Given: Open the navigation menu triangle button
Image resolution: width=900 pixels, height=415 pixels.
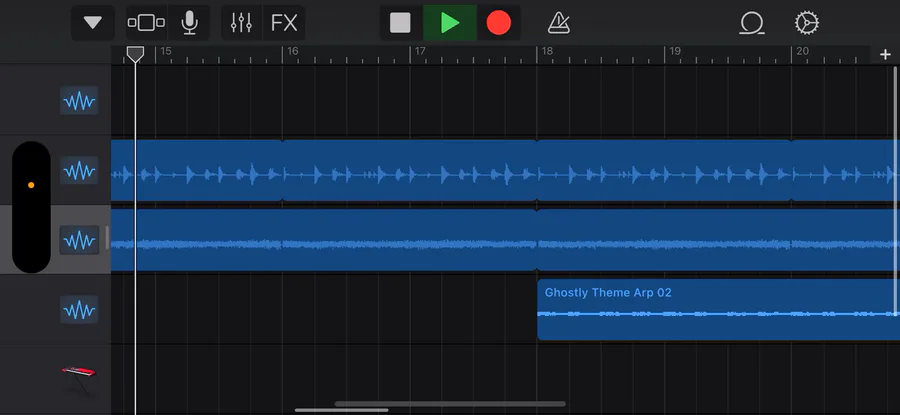Looking at the screenshot, I should pos(92,23).
